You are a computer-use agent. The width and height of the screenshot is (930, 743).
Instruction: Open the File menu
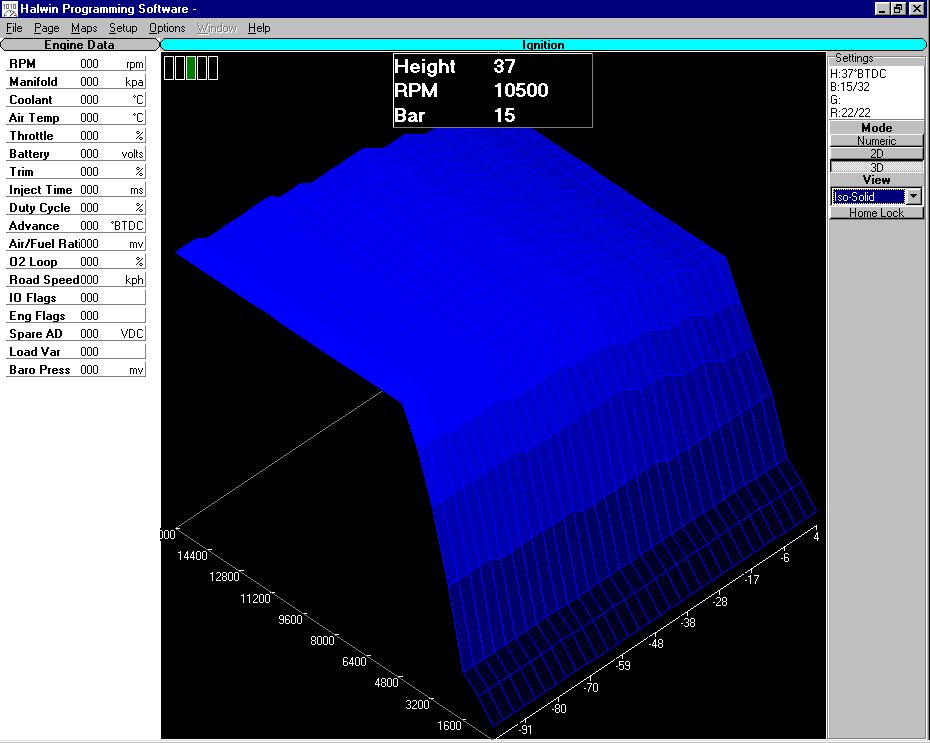click(14, 28)
